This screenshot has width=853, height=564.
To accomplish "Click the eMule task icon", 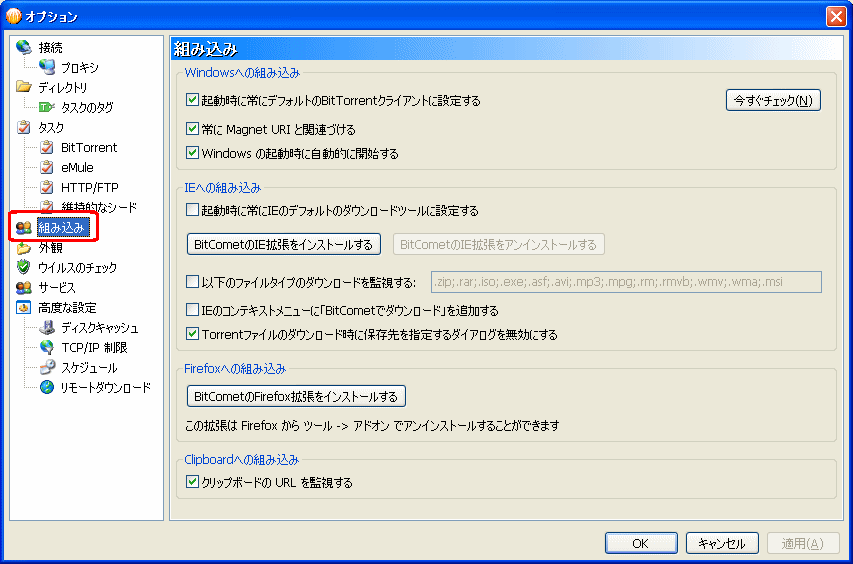I will click(47, 167).
